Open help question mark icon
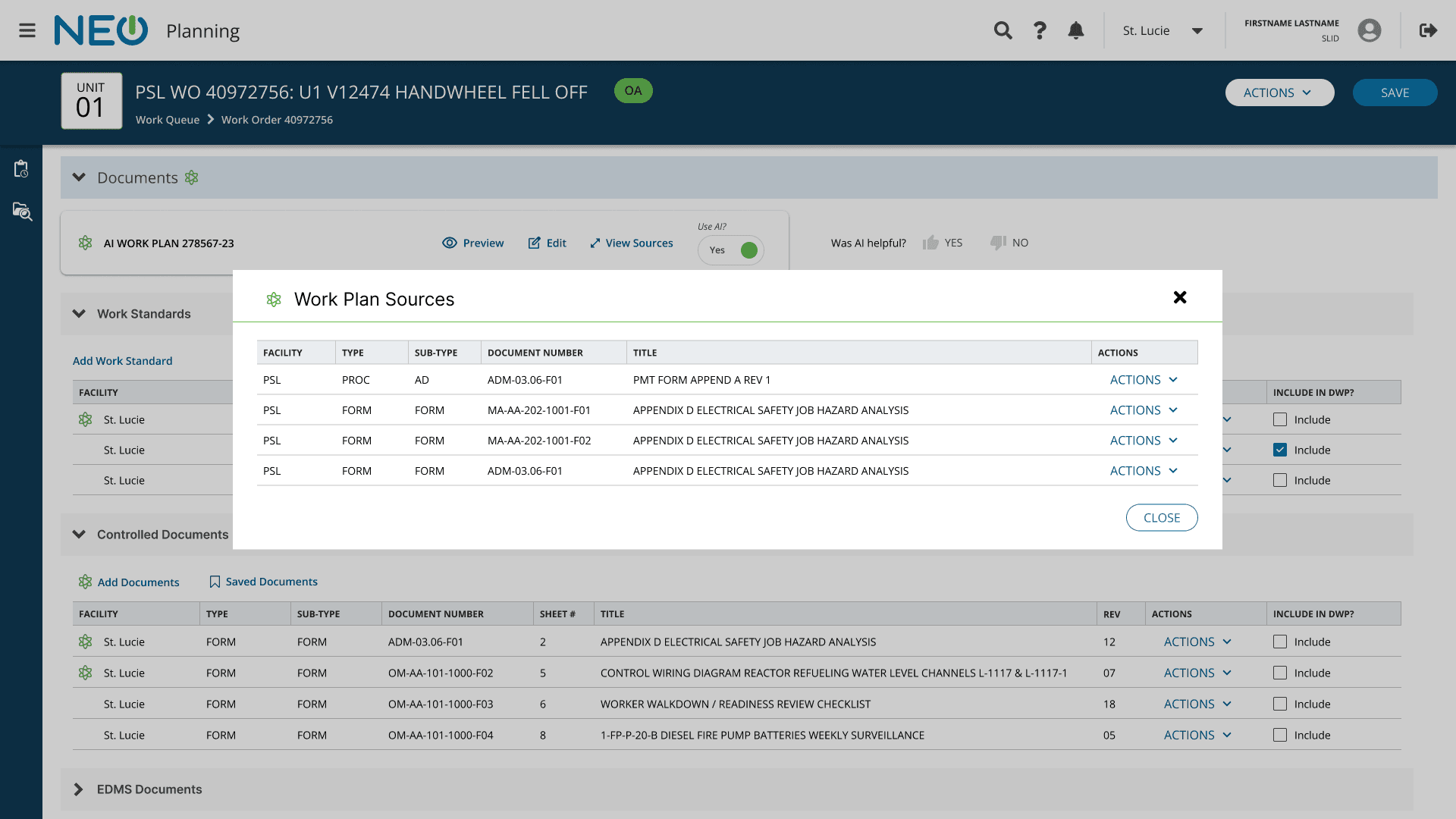Image resolution: width=1456 pixels, height=819 pixels. tap(1040, 30)
